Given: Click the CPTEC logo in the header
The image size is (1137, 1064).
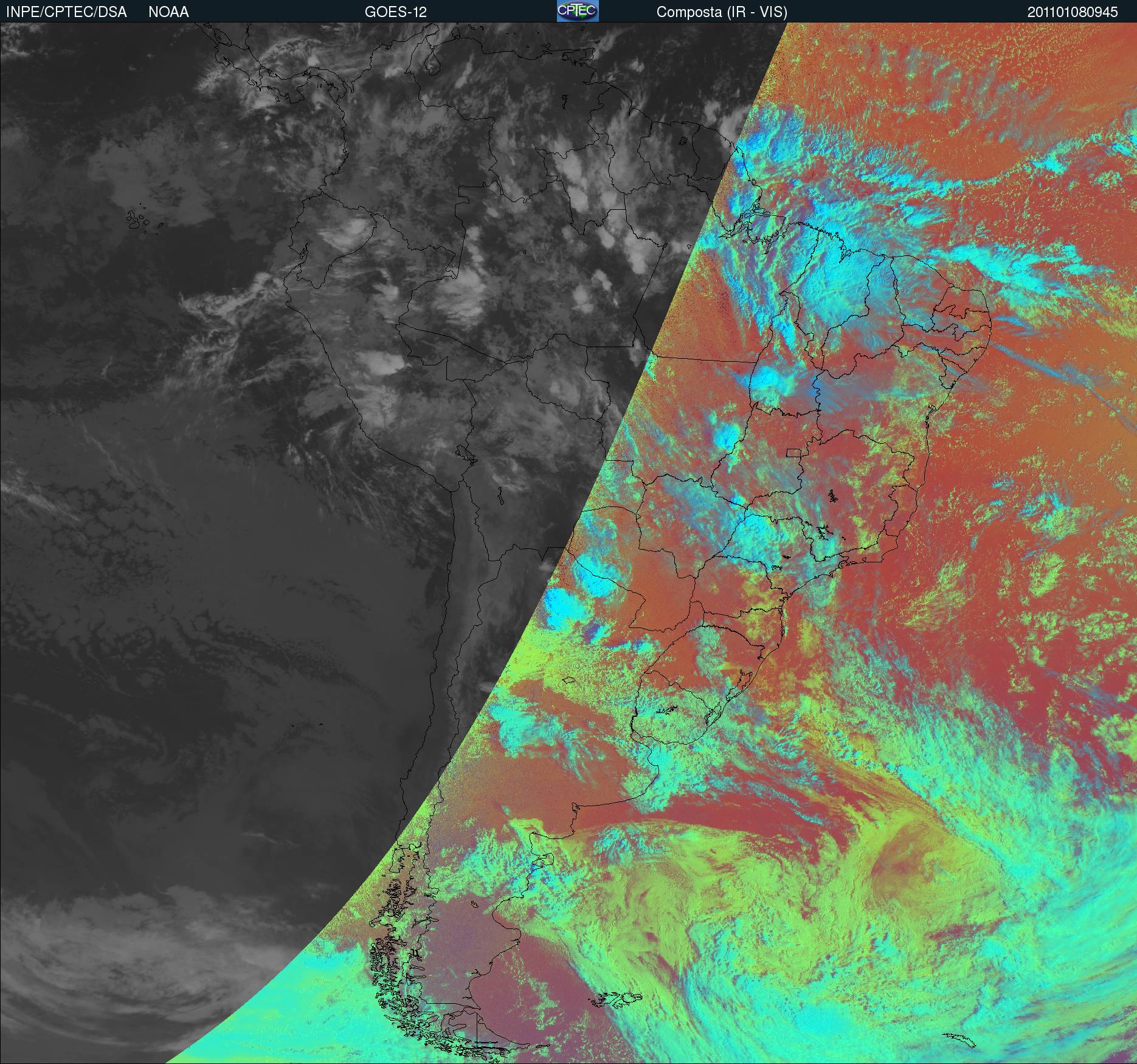Looking at the screenshot, I should tap(578, 11).
